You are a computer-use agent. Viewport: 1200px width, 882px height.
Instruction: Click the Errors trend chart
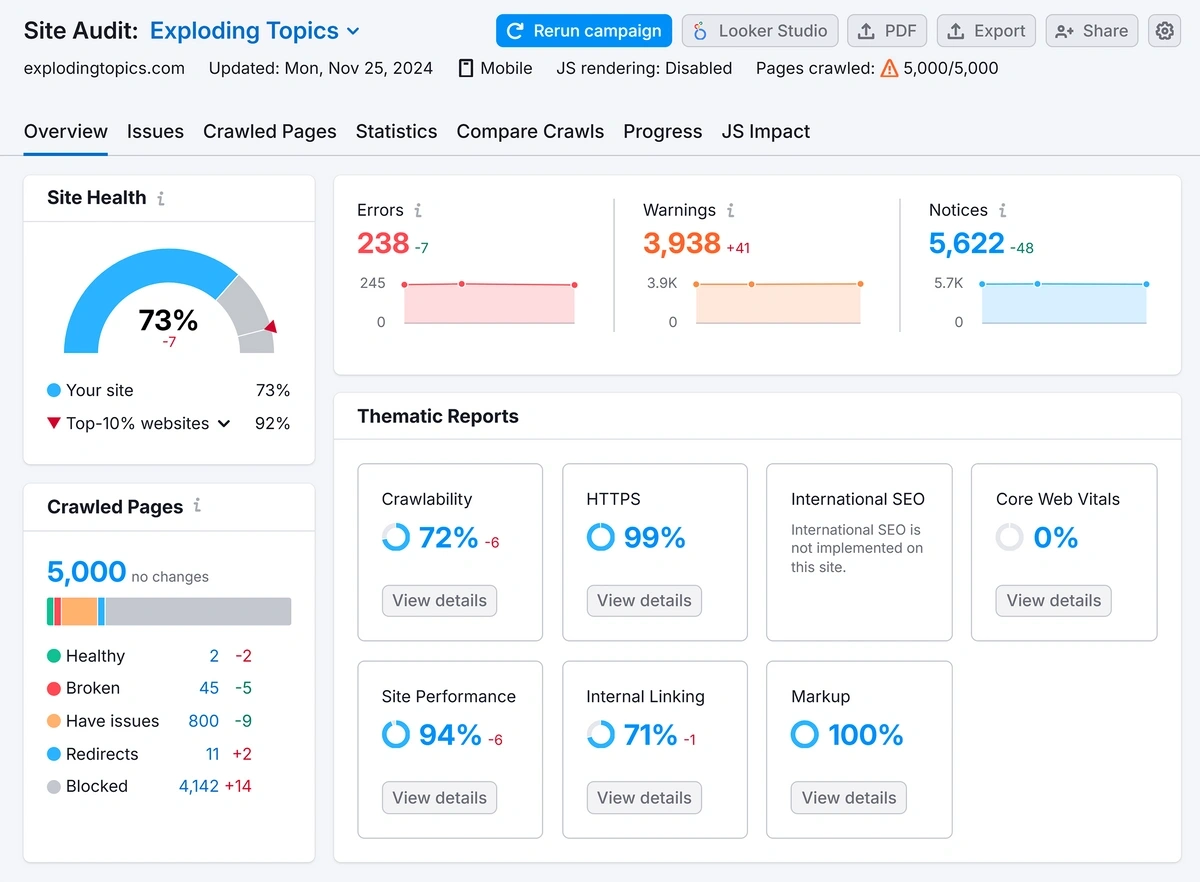(490, 303)
